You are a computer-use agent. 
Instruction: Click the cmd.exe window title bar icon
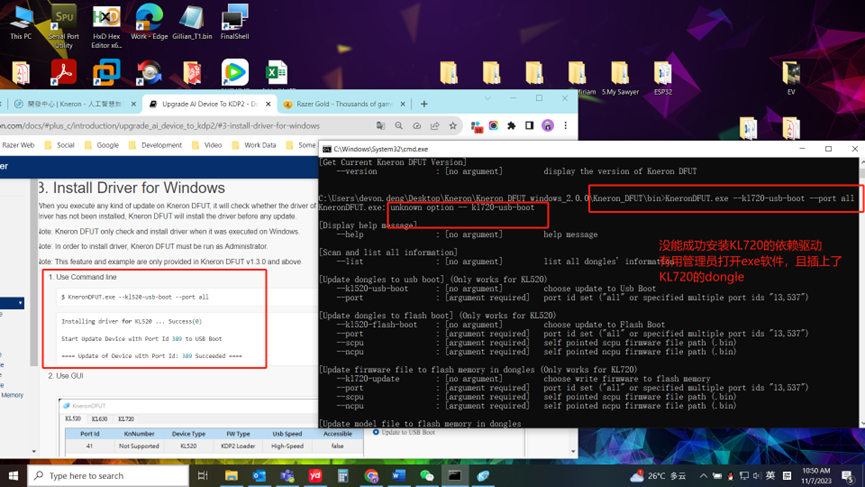click(327, 149)
